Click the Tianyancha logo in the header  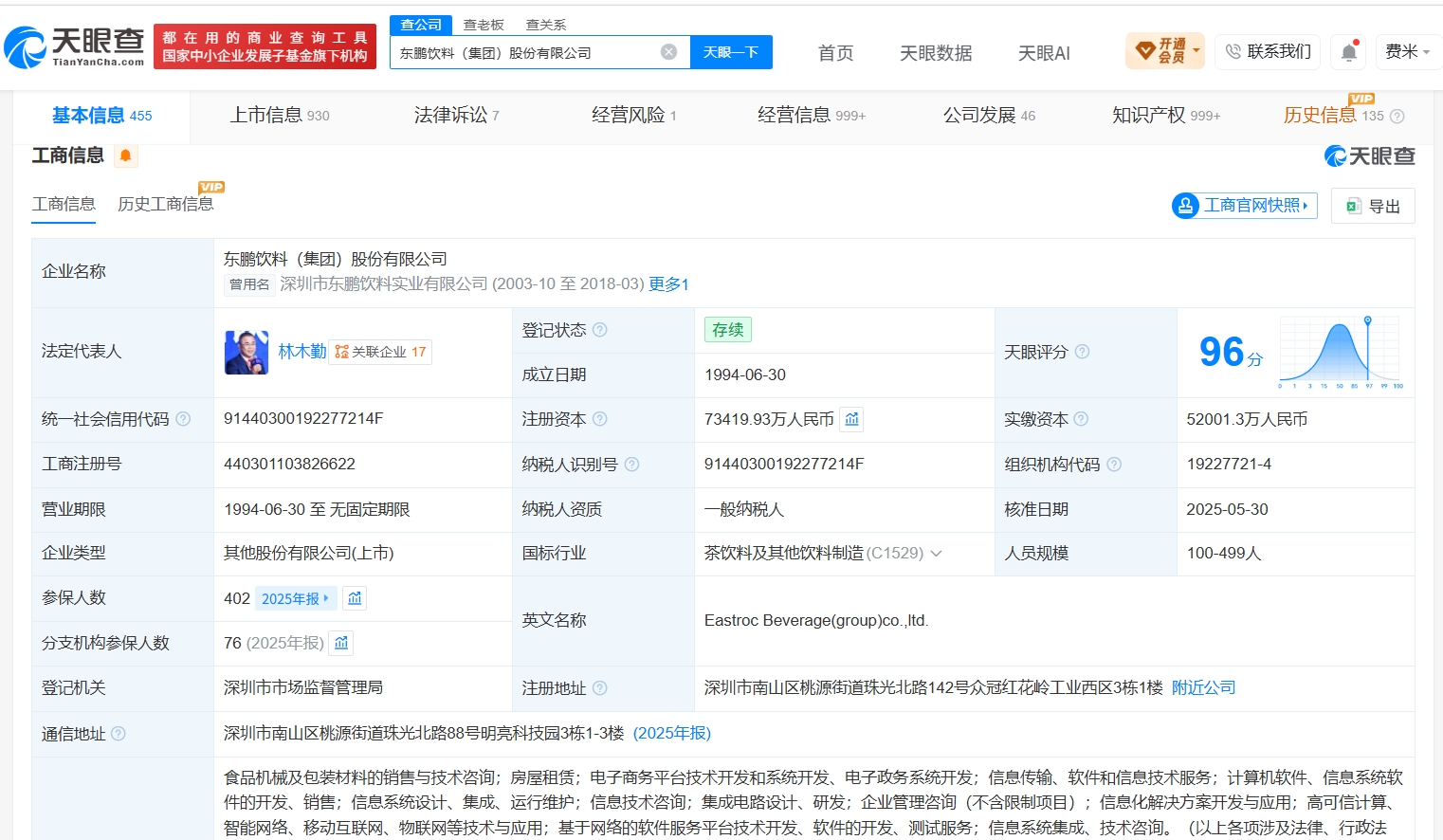click(x=74, y=47)
